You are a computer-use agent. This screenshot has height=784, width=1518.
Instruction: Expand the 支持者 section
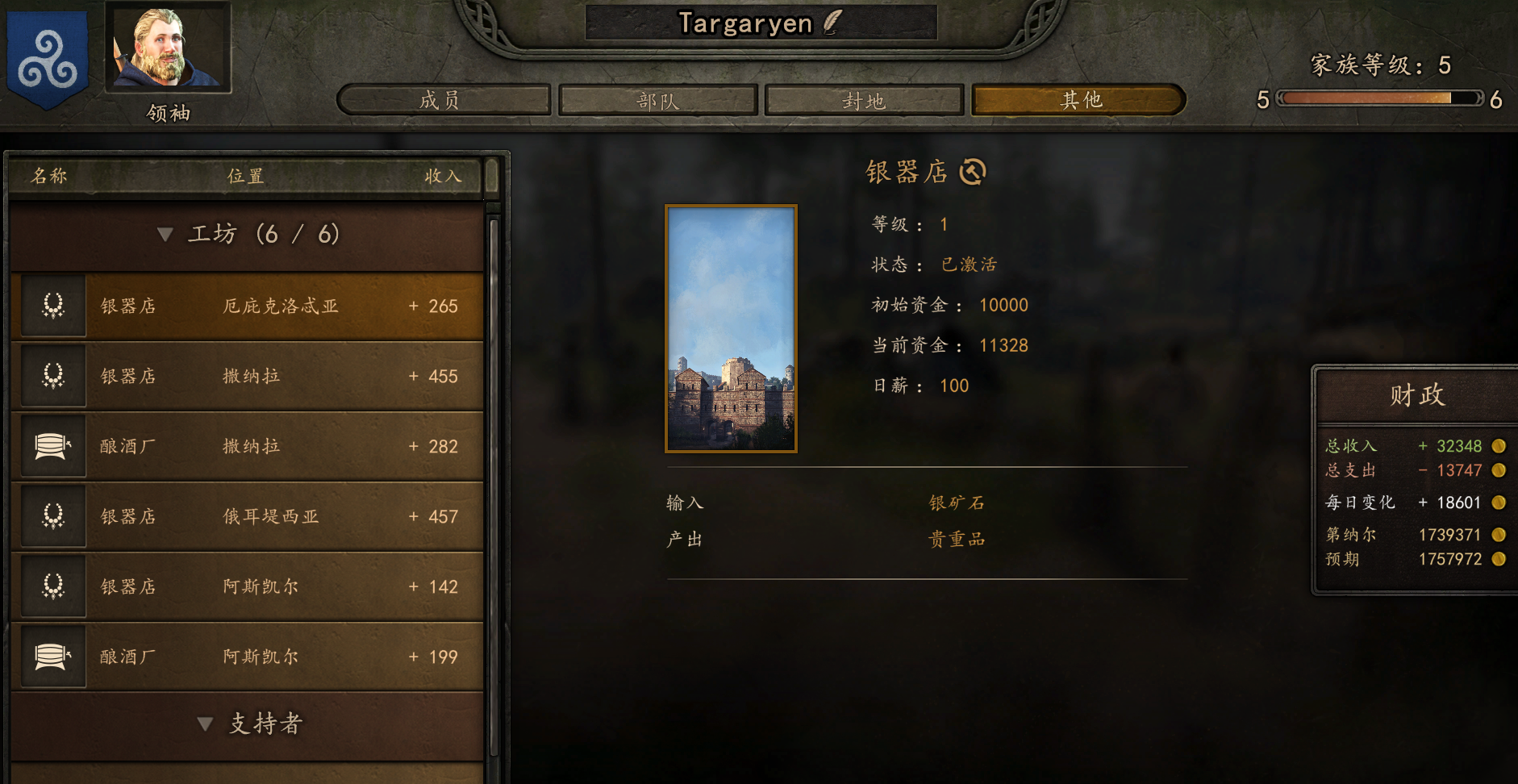coord(247,724)
